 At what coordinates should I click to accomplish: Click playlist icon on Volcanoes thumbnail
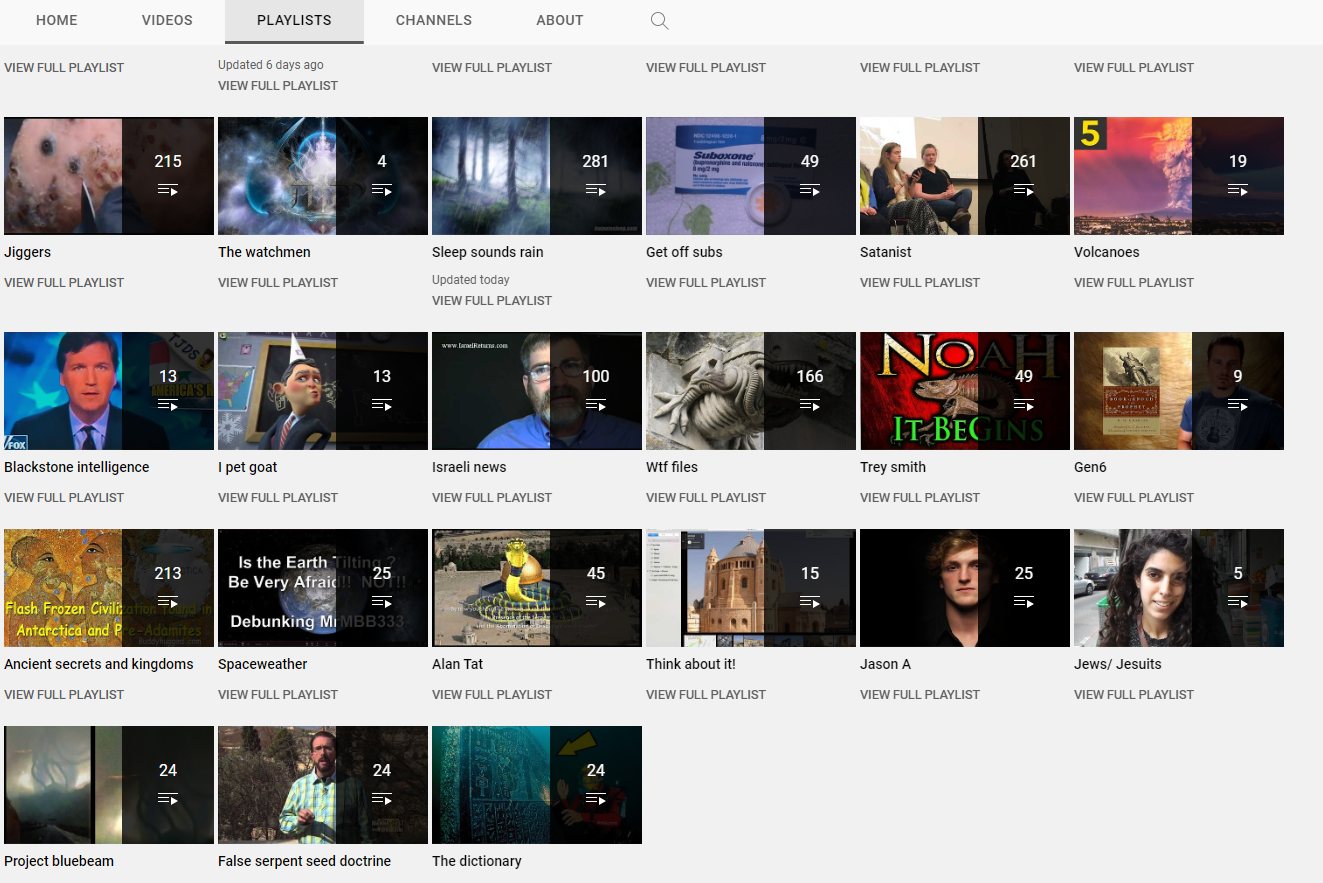(x=1238, y=190)
